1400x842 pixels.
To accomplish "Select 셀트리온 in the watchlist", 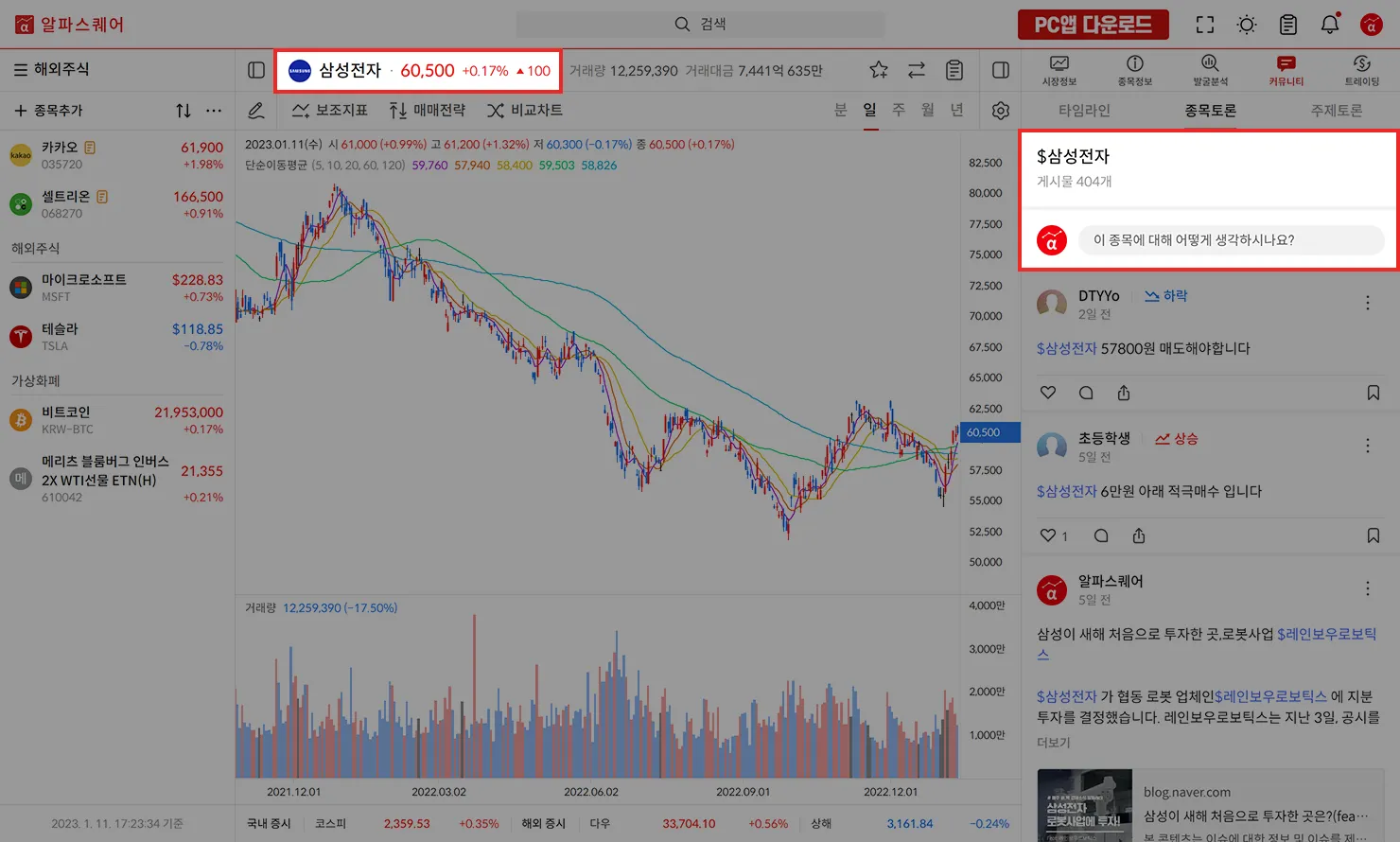I will coord(117,204).
